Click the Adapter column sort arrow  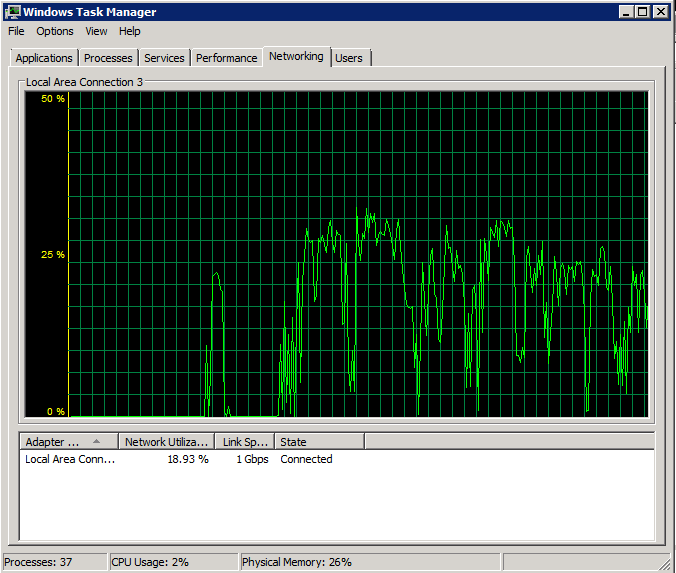pos(97,441)
